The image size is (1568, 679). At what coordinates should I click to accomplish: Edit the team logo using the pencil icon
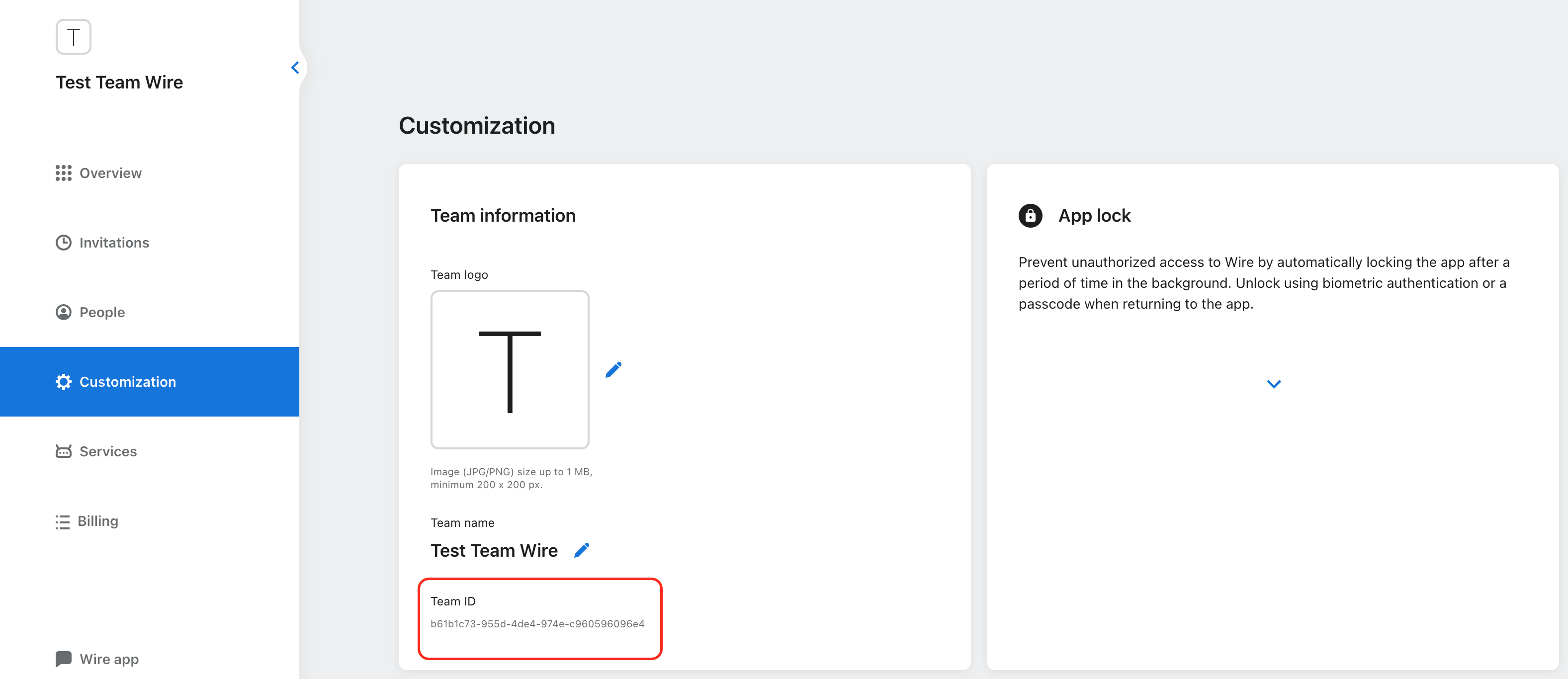pyautogui.click(x=613, y=368)
